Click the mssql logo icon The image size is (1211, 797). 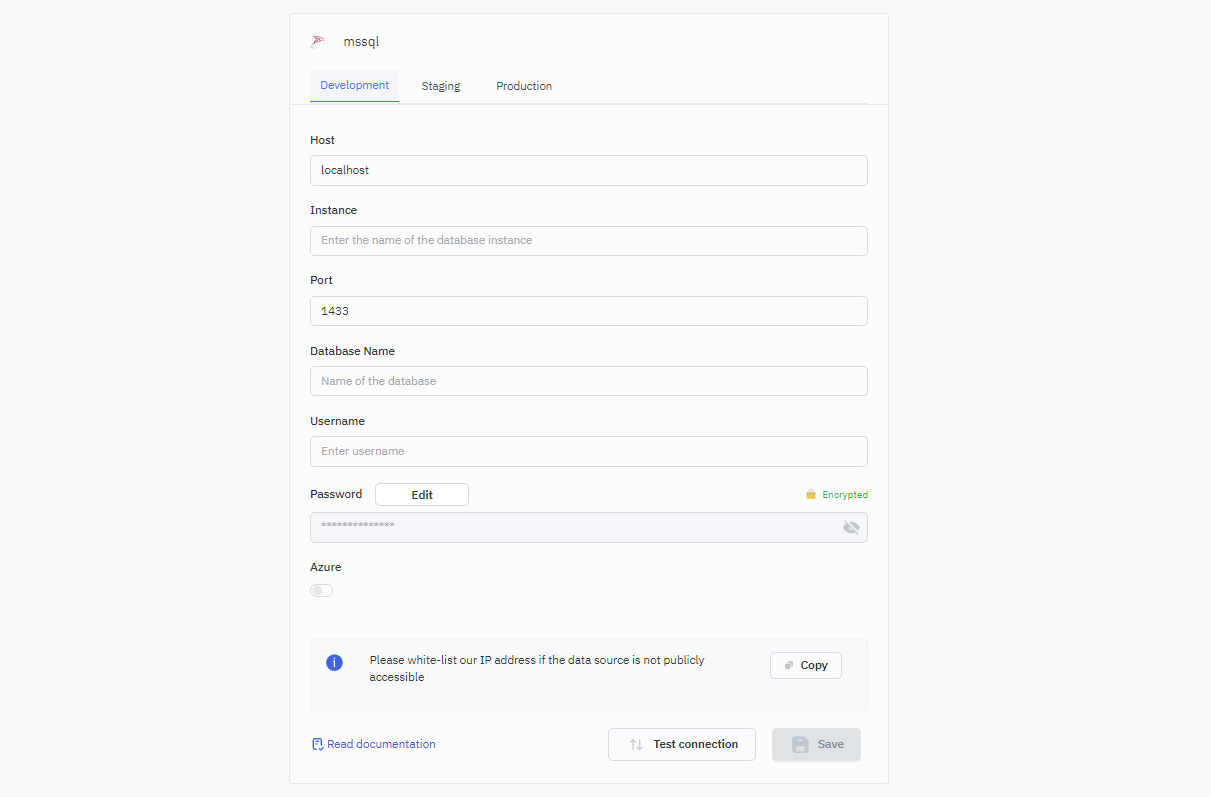[x=317, y=42]
